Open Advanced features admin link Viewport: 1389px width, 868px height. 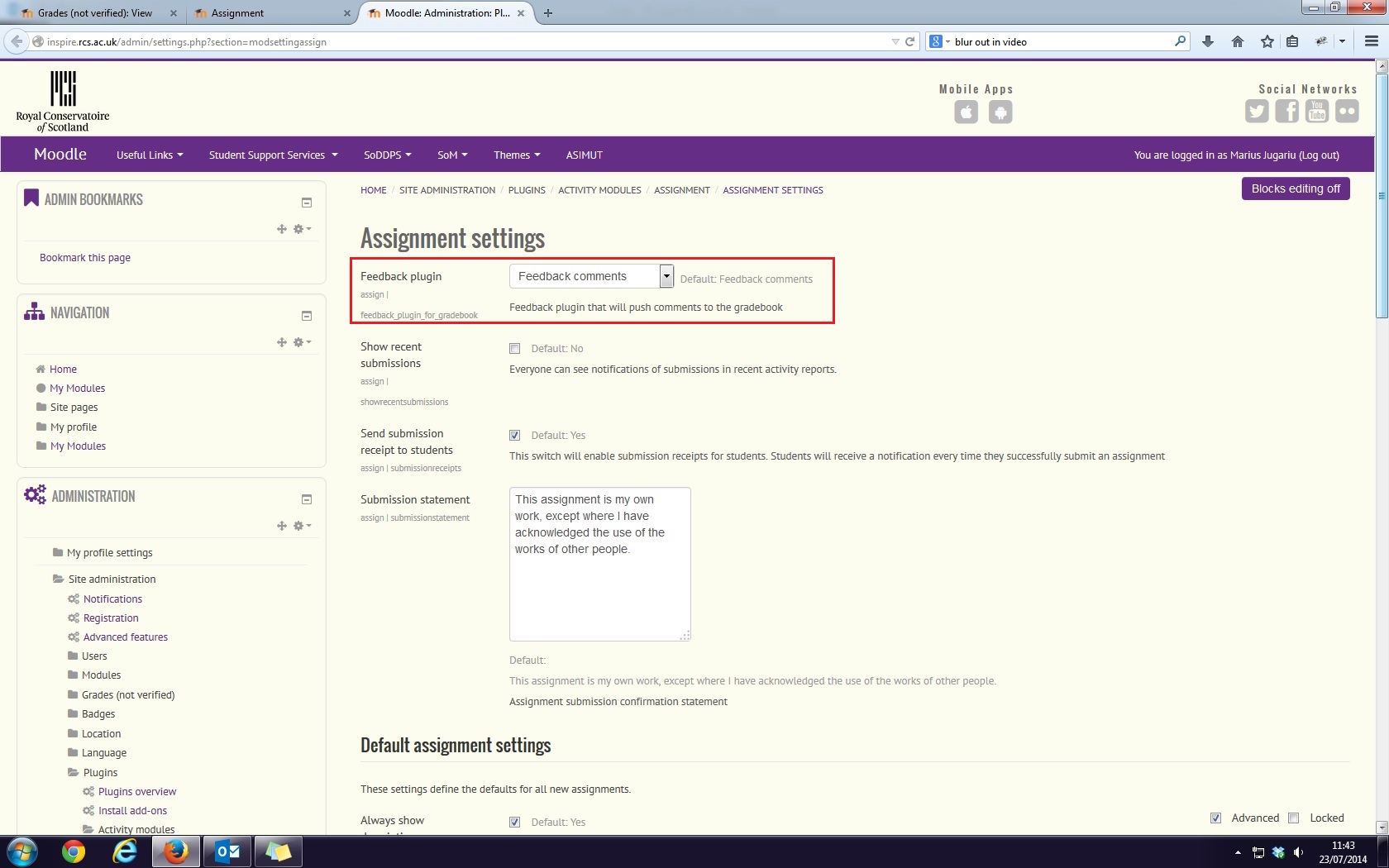126,637
